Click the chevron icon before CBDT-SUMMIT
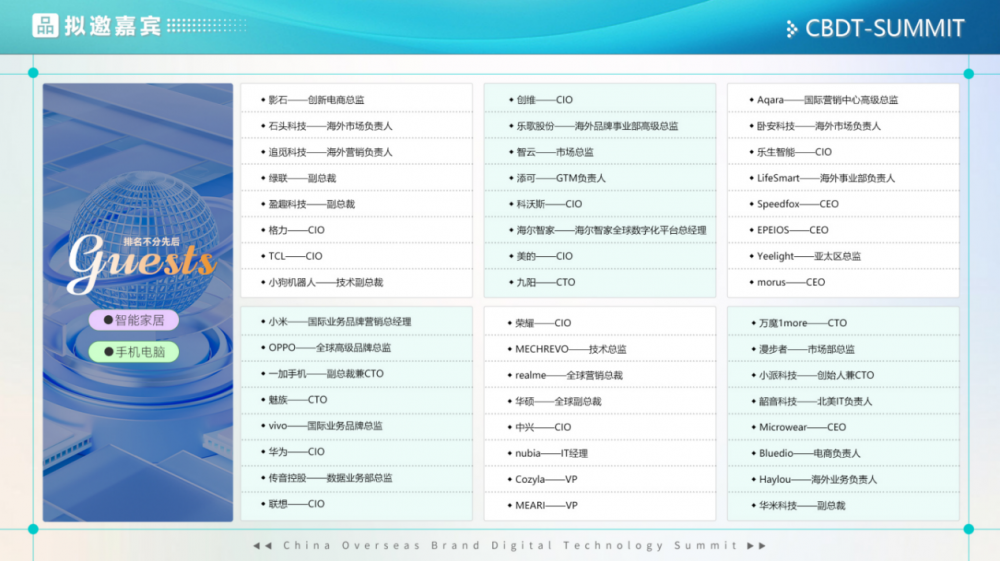Screen dimensions: 1000x561 coord(792,29)
